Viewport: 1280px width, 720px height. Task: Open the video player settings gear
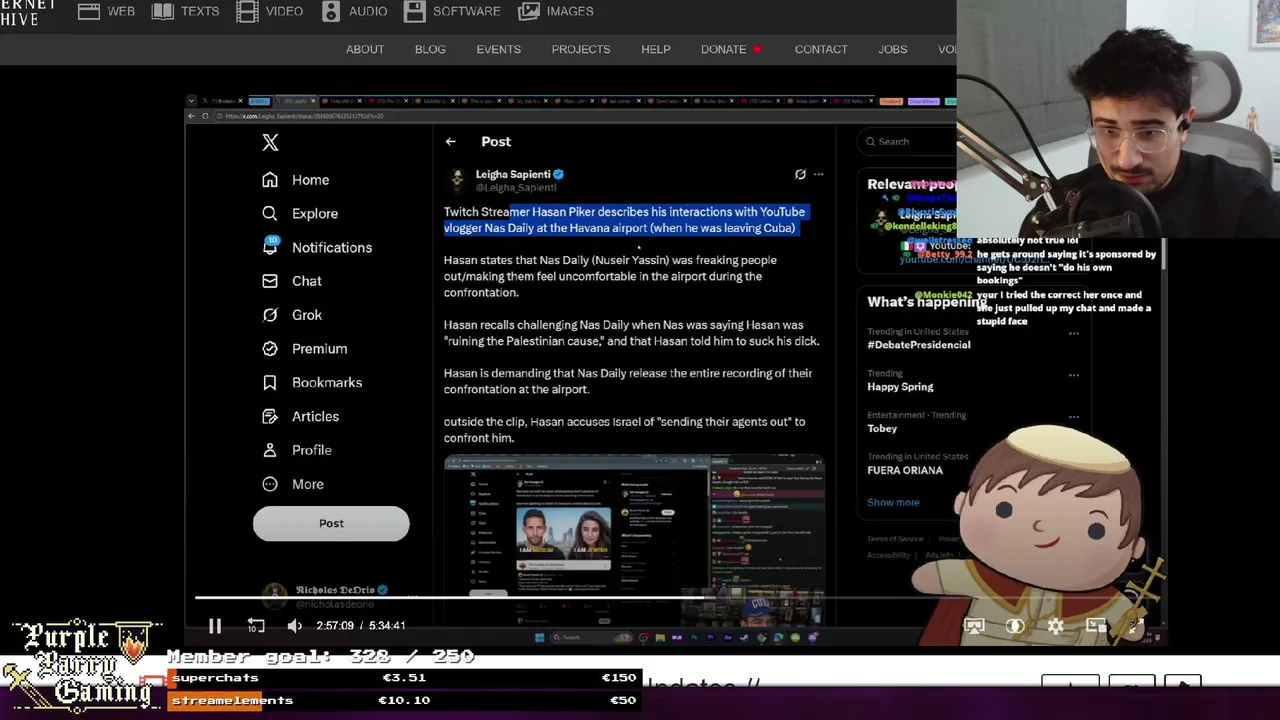pos(1056,626)
